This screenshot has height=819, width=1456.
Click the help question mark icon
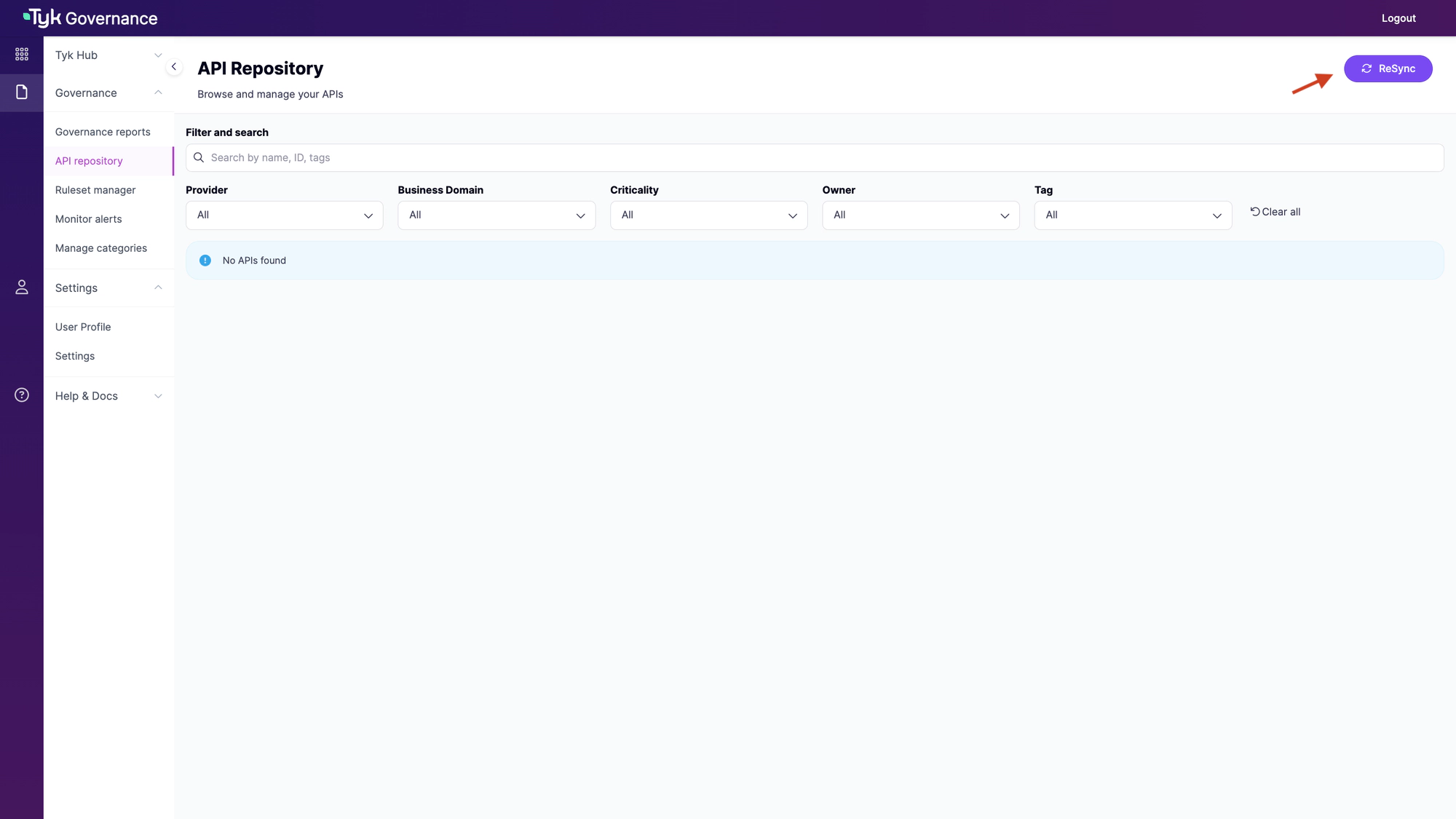(22, 395)
